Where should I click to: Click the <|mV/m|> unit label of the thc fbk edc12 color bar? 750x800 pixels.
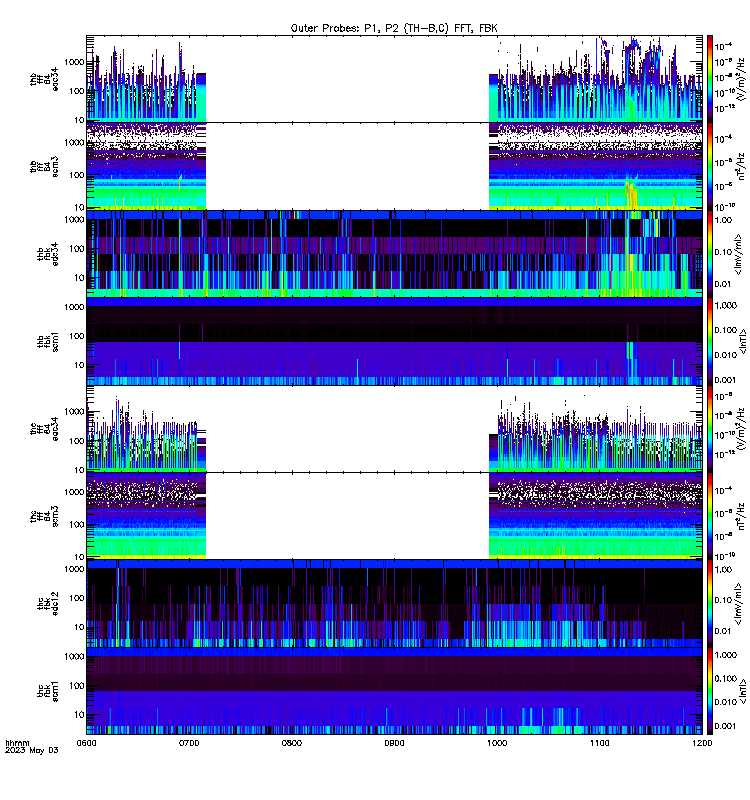(x=737, y=604)
